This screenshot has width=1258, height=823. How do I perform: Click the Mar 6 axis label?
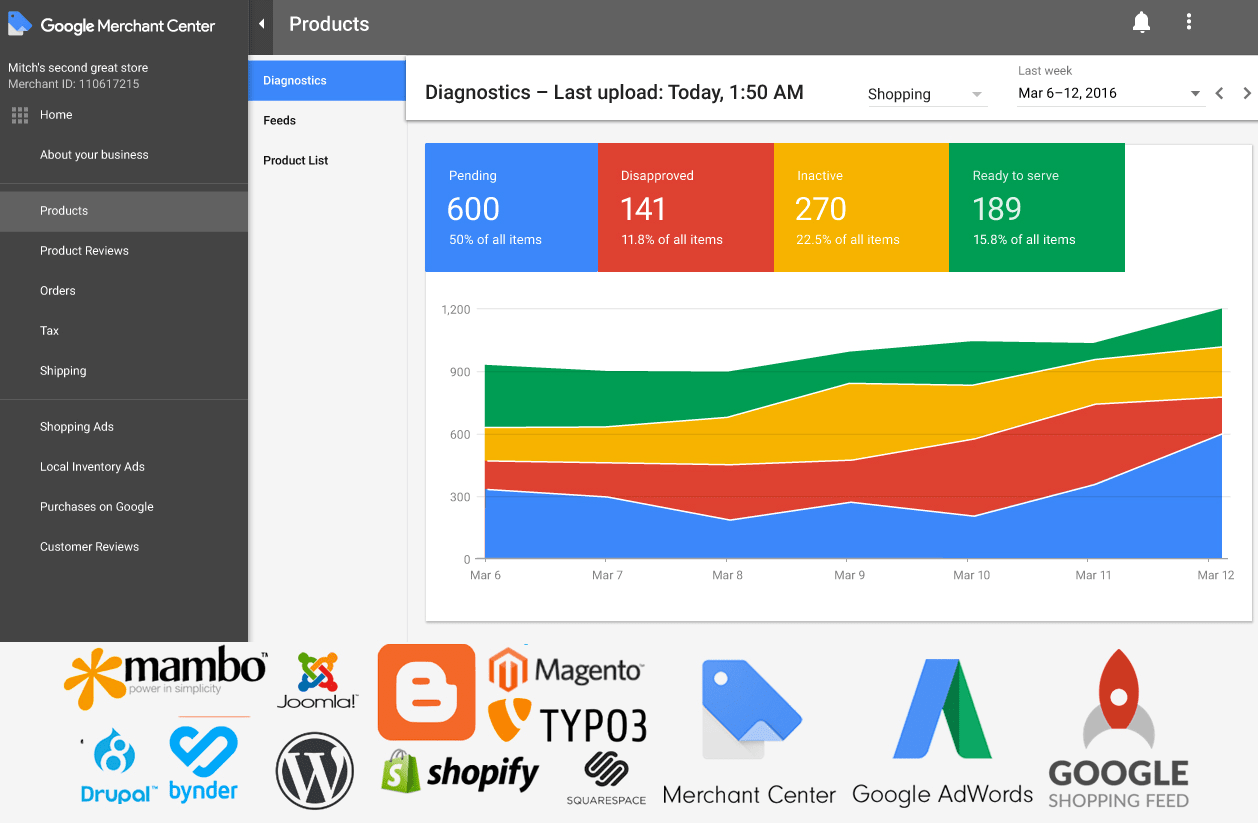coord(485,575)
